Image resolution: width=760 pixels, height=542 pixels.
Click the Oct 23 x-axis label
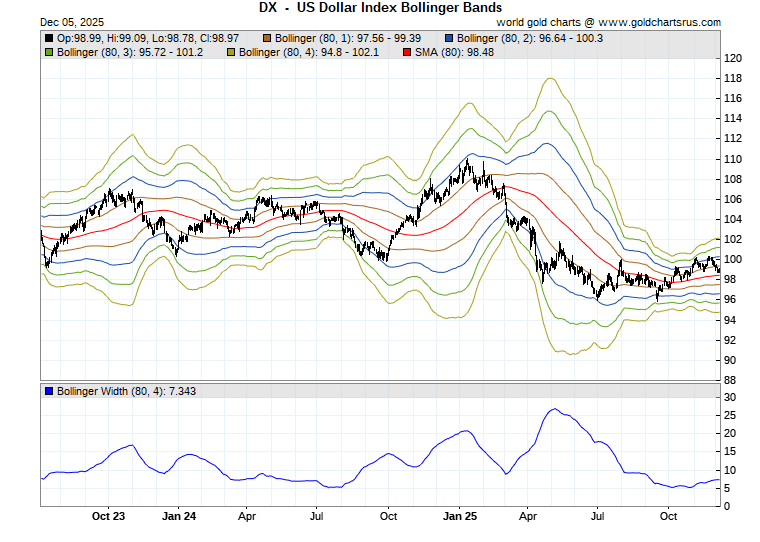(108, 517)
